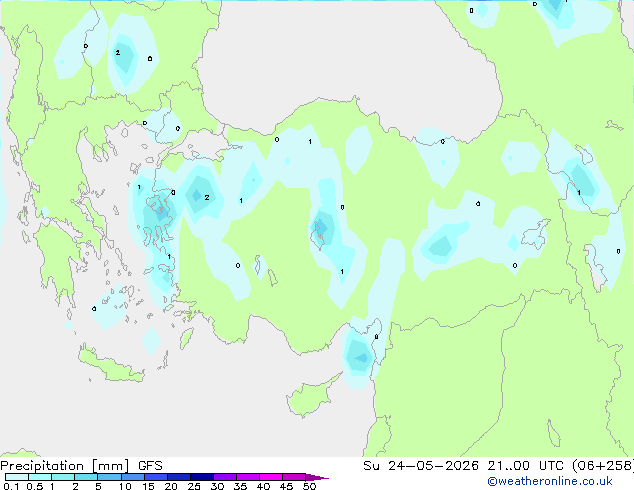
Task: Pick the dark navy swatch between 25 and 30
Action: 202,477
